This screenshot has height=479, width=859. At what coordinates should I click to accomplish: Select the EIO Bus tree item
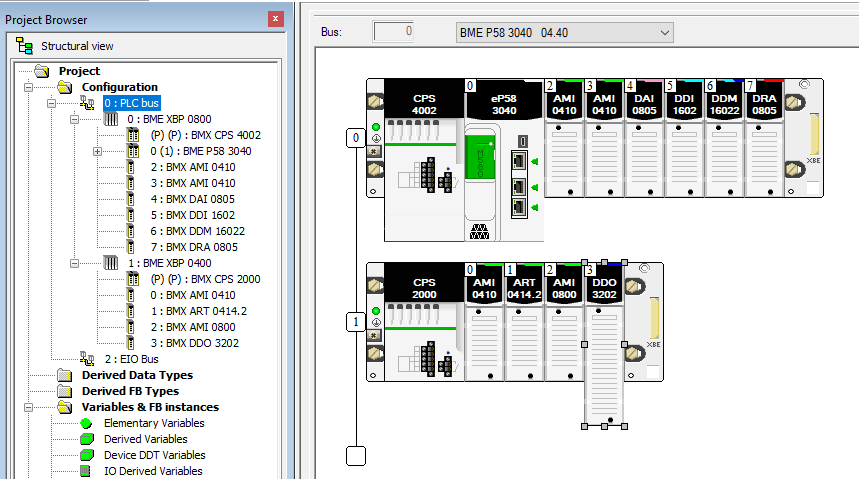(132, 359)
